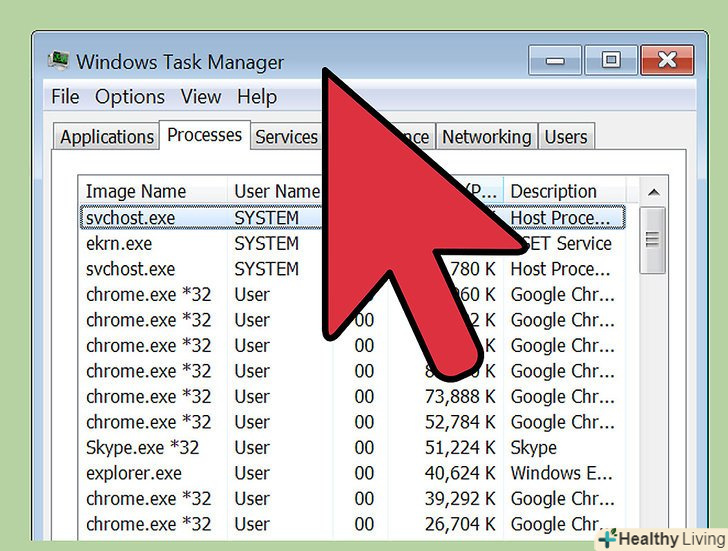
Task: Switch to the Networking tab
Action: pyautogui.click(x=486, y=136)
